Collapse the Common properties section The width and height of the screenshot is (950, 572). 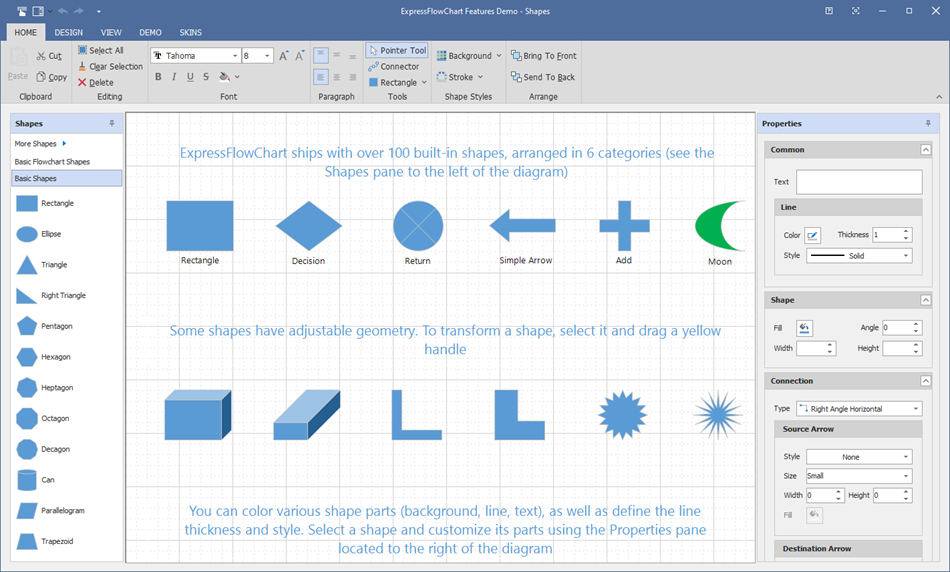(x=925, y=150)
